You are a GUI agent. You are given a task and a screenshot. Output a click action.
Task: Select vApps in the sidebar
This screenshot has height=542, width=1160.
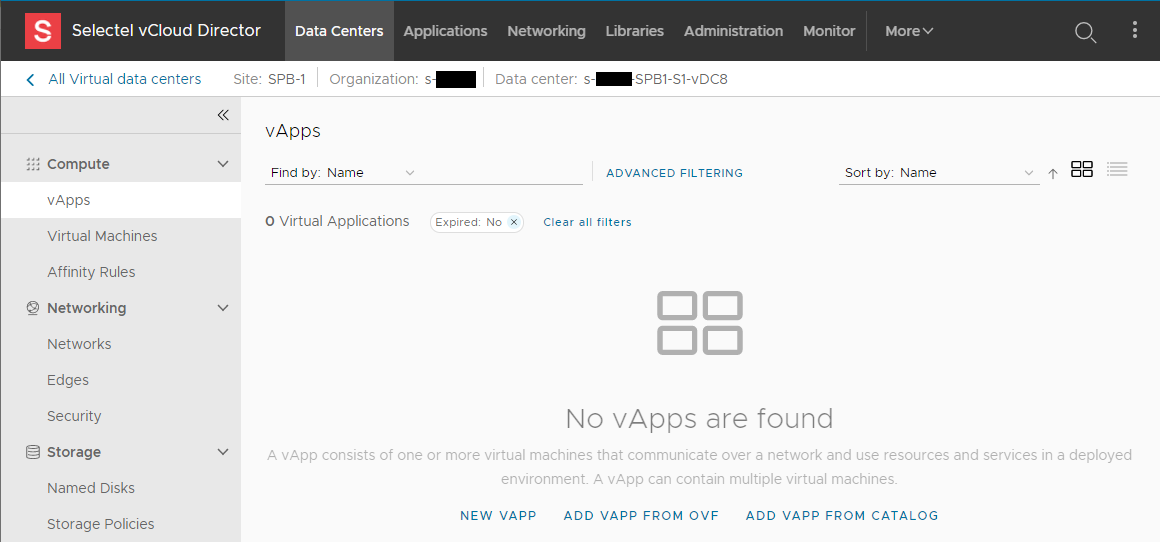[x=121, y=200]
